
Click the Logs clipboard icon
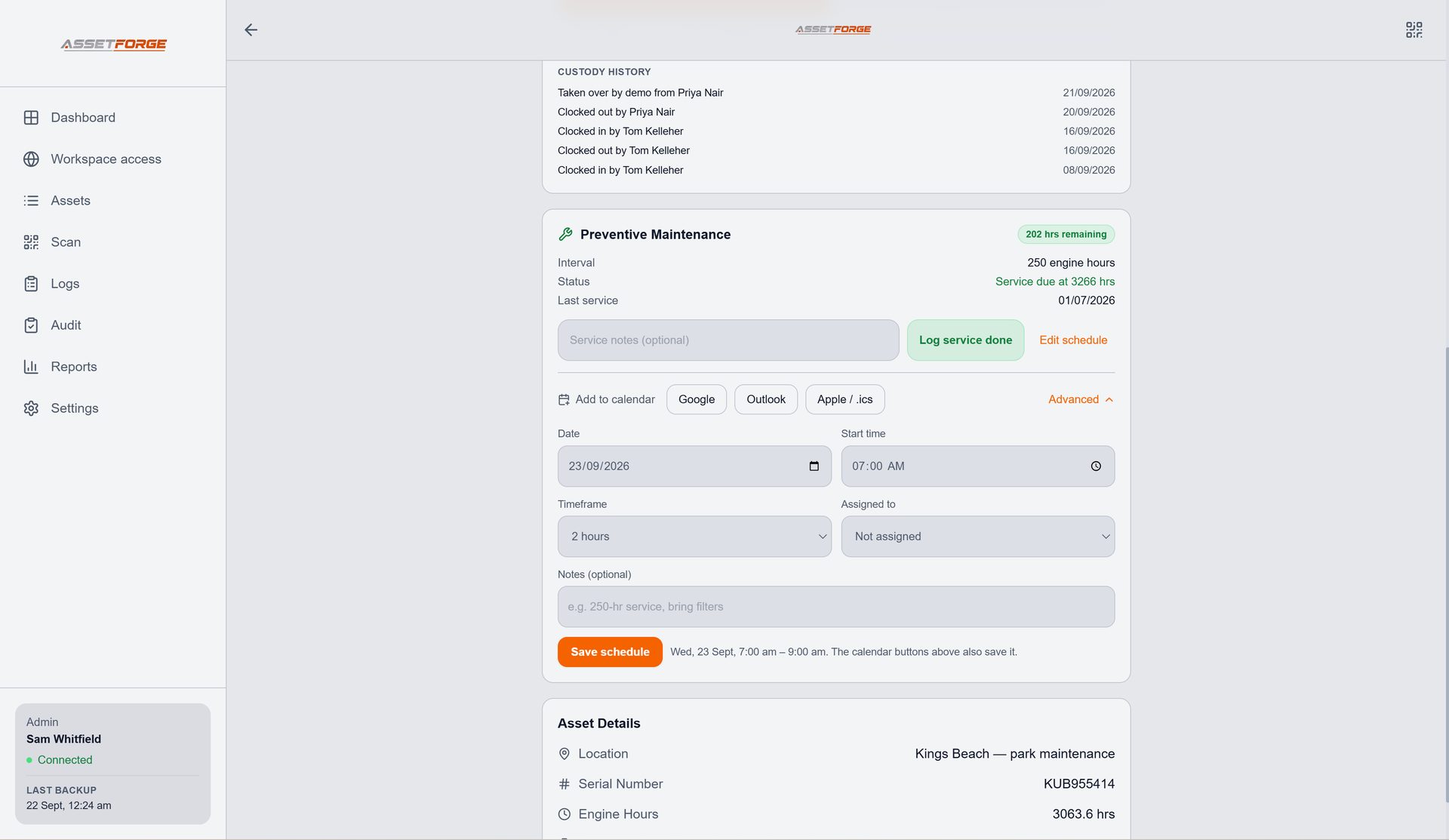click(31, 284)
